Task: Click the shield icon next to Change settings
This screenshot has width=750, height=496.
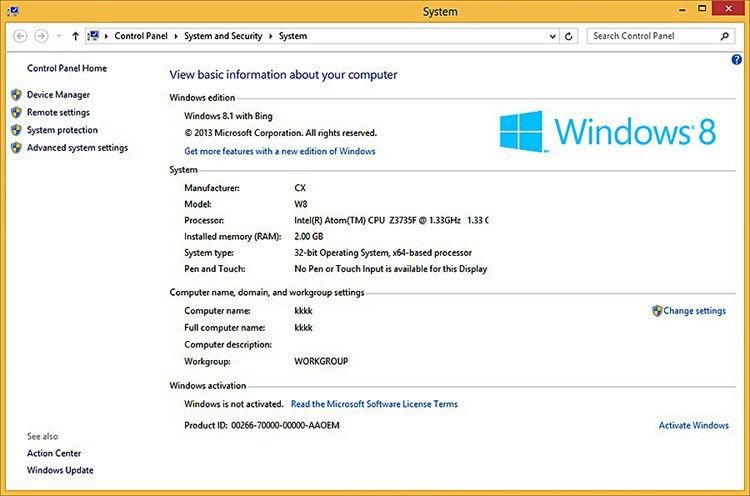Action: coord(657,311)
